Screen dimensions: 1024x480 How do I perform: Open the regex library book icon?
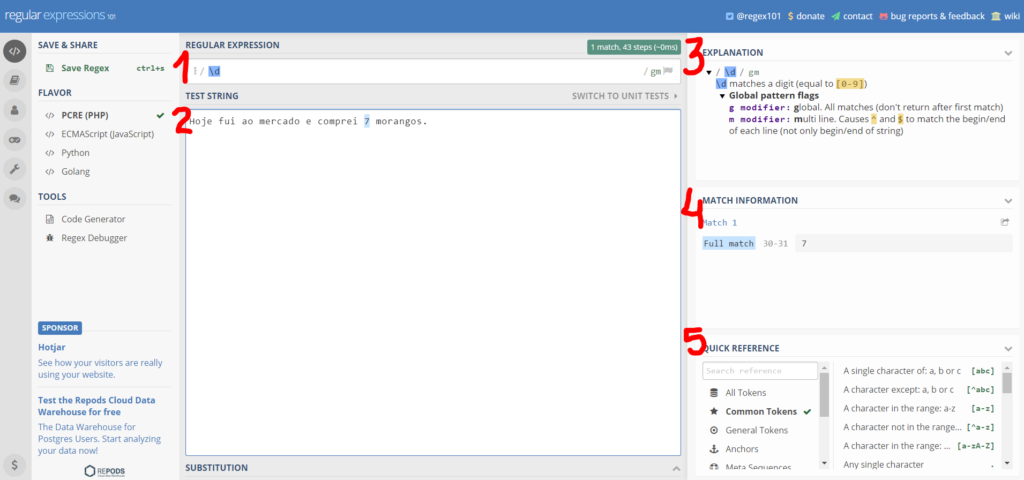coord(14,80)
